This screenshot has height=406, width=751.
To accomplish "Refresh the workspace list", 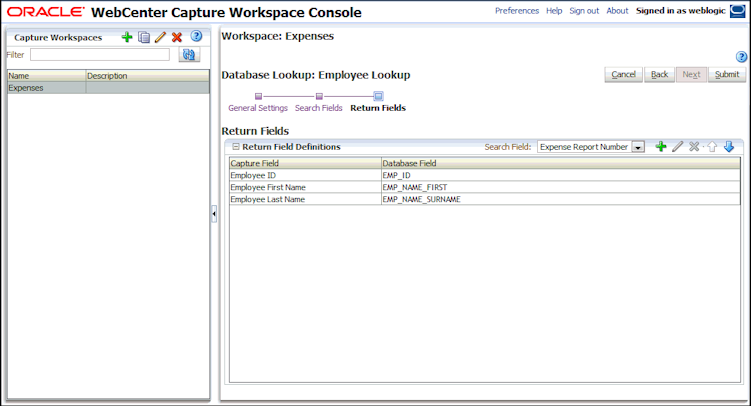I will (x=189, y=55).
